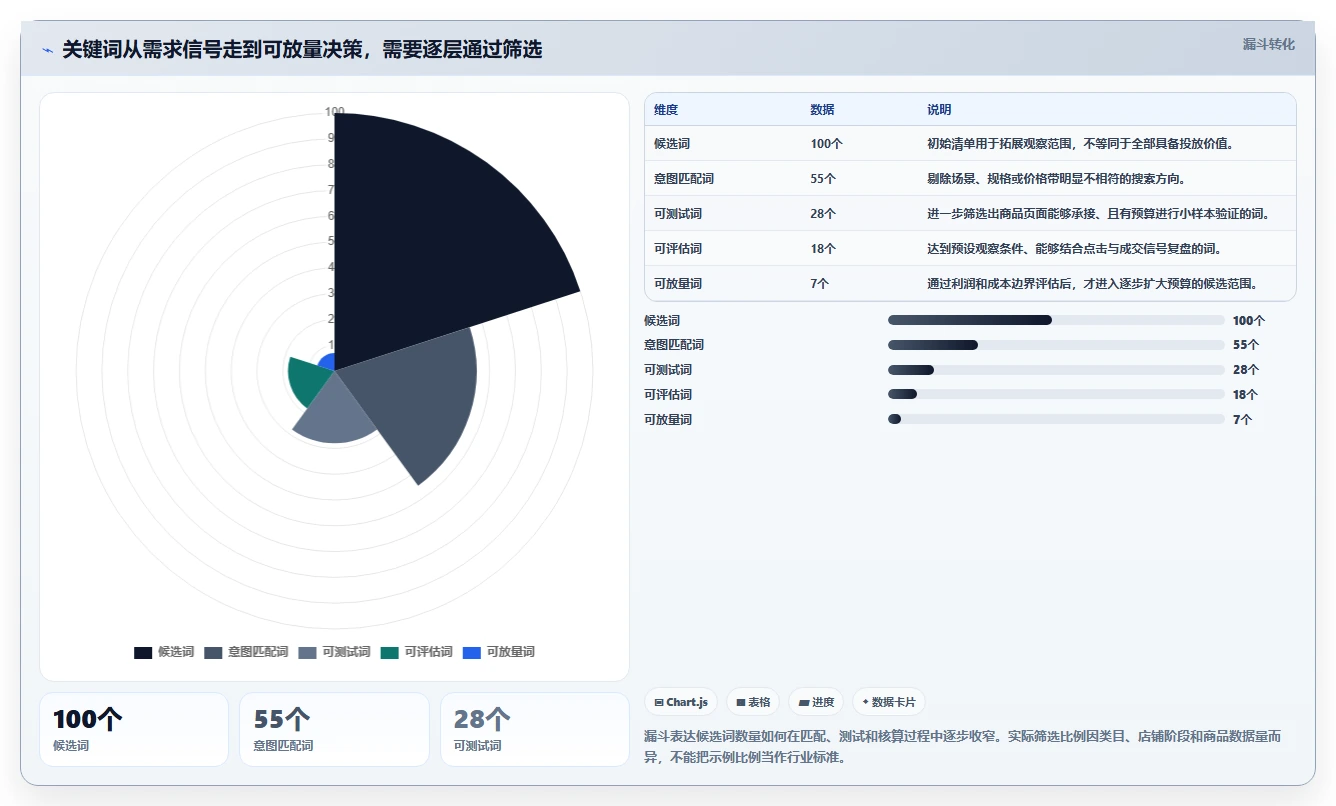Screen dimensions: 1336x806
Task: Click the 100个 候选词 data card
Action: click(134, 730)
